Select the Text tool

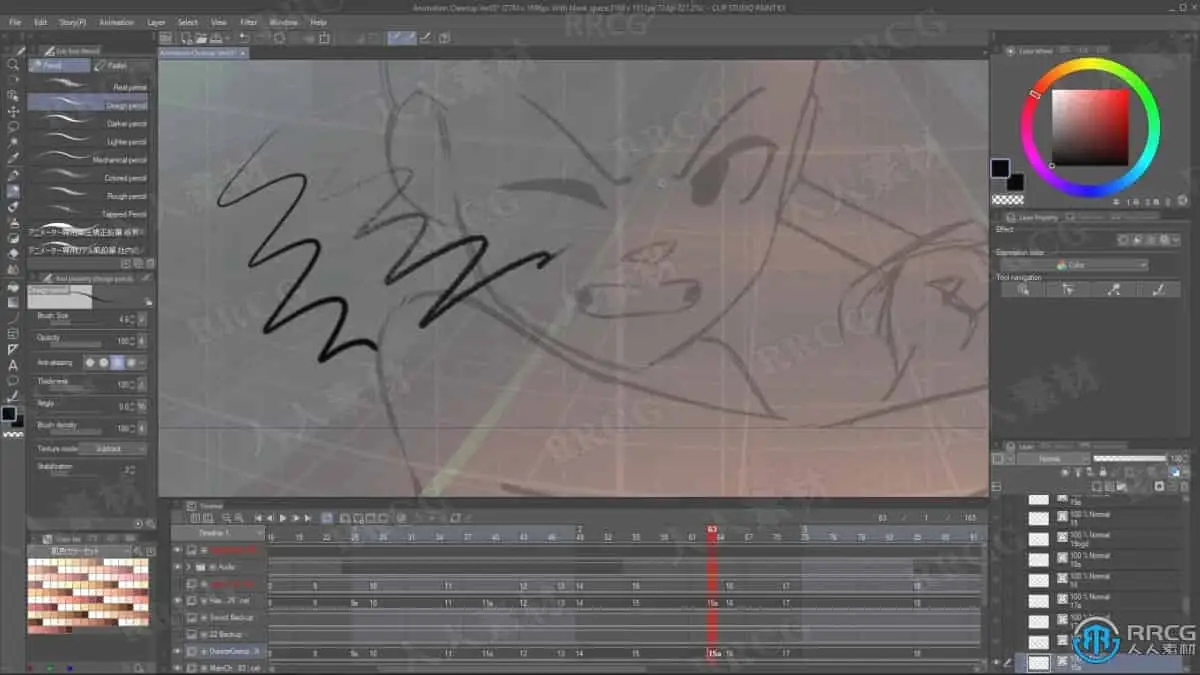pos(13,365)
